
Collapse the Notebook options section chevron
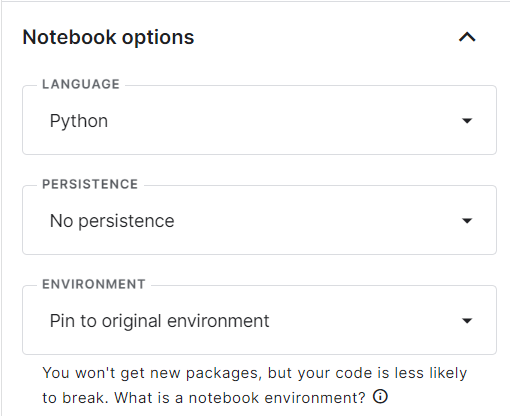point(467,37)
